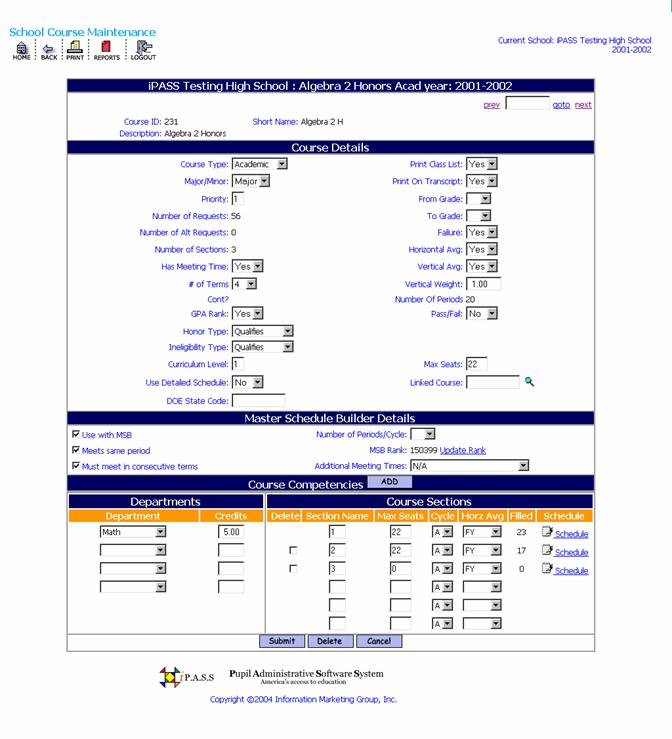This screenshot has height=739, width=672.
Task: Click the goto course number field
Action: coord(527,103)
